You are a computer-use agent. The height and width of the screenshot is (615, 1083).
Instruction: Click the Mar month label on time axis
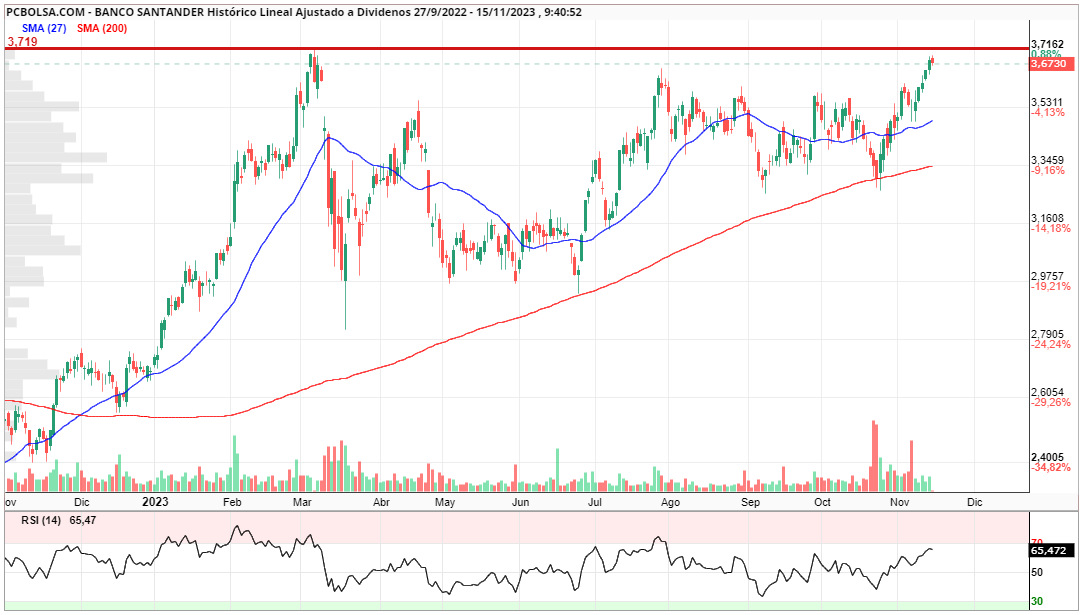coord(302,502)
